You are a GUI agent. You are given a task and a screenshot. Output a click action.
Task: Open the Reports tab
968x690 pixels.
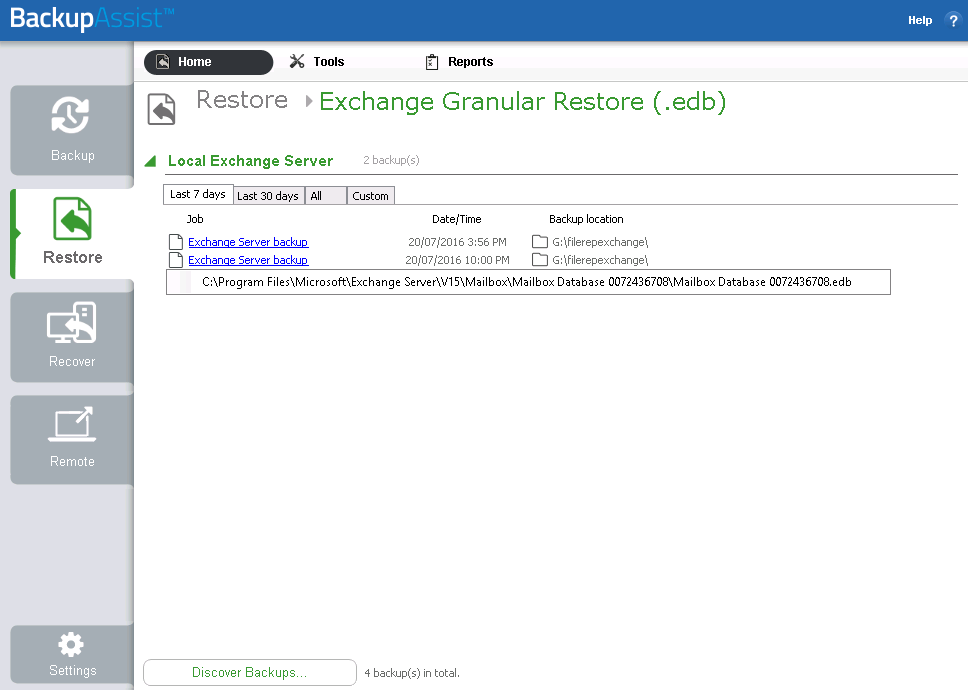[459, 62]
